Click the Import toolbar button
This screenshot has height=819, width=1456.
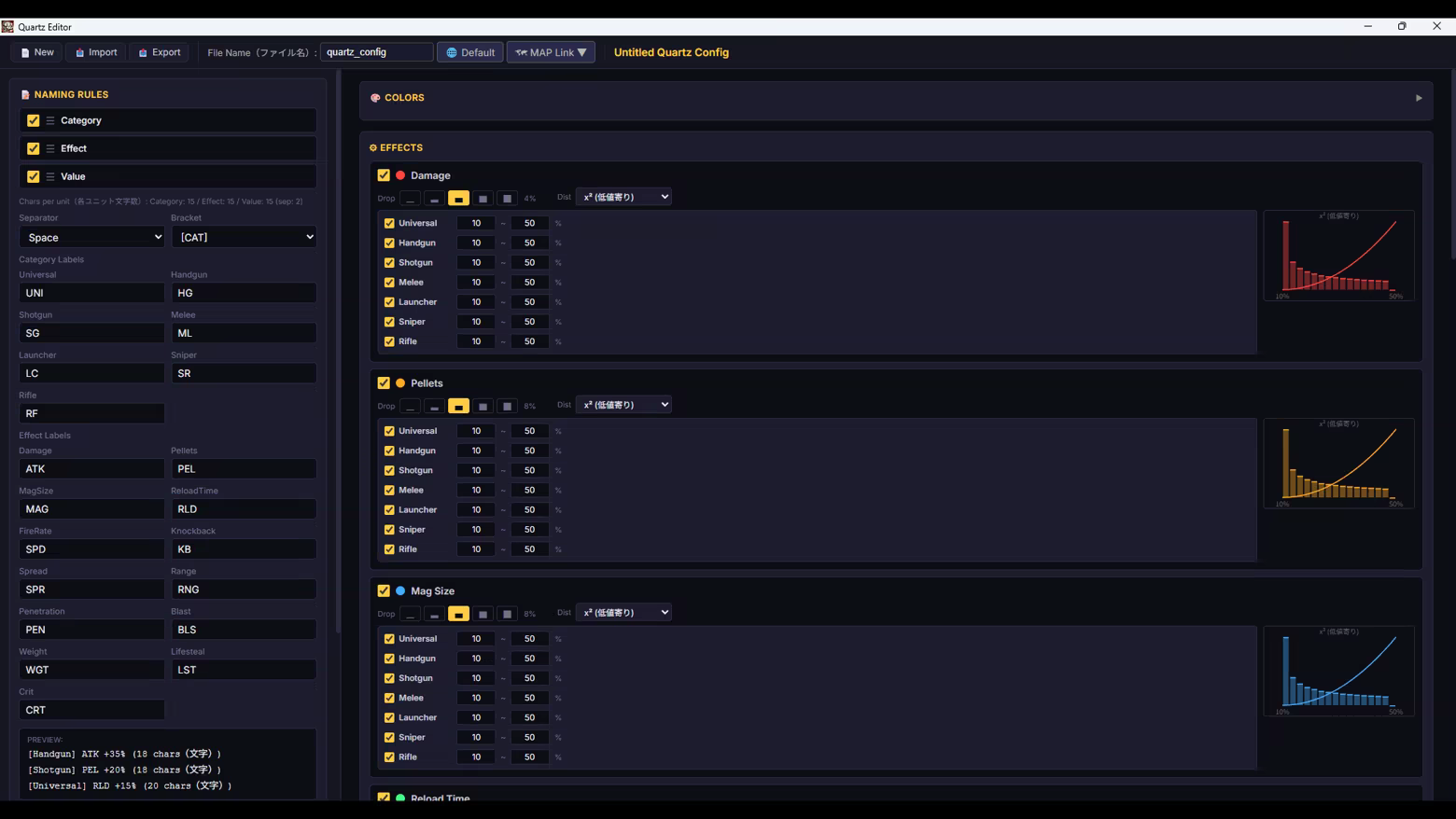click(x=96, y=52)
